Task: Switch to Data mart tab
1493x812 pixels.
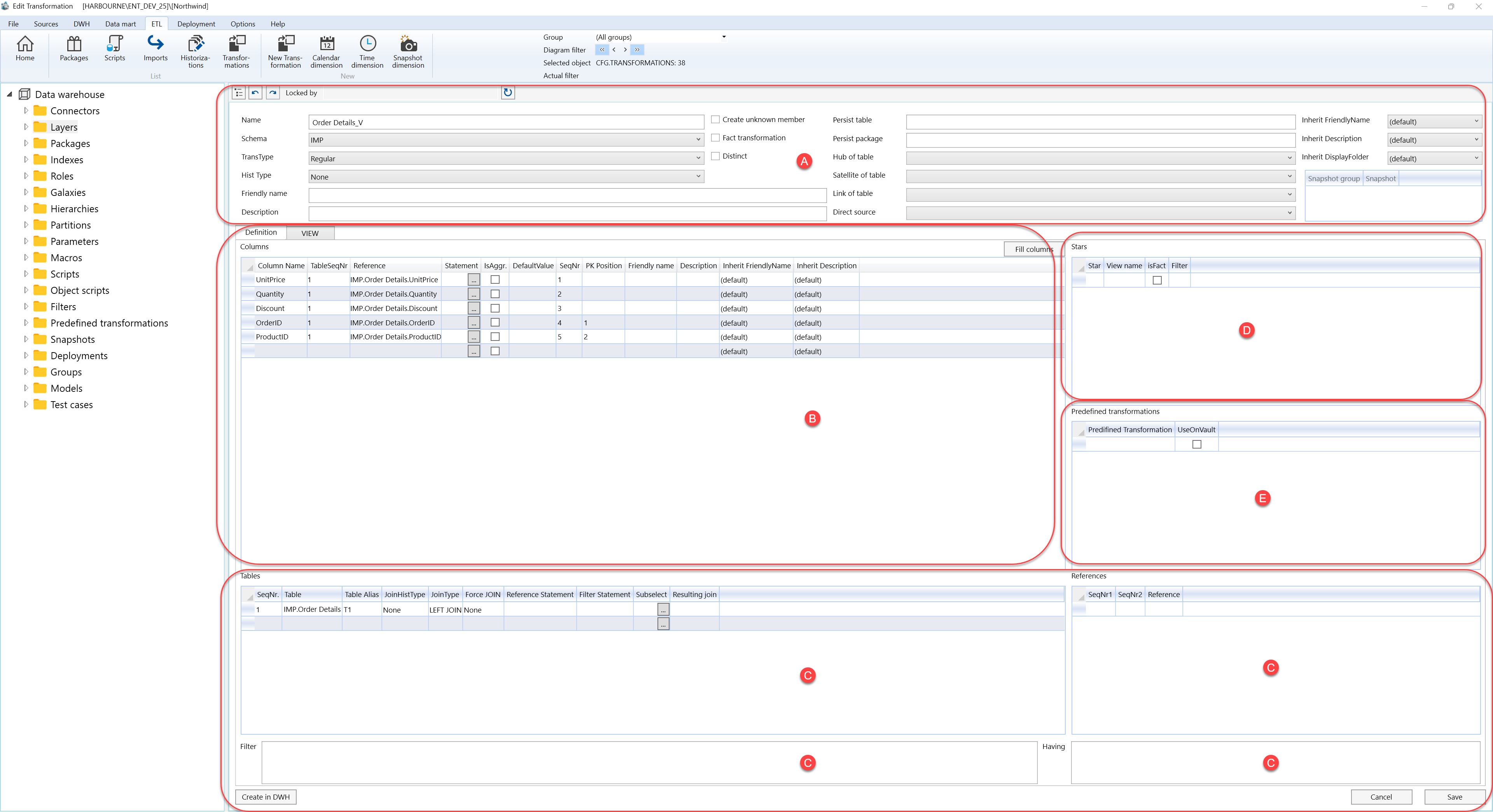Action: [x=121, y=24]
